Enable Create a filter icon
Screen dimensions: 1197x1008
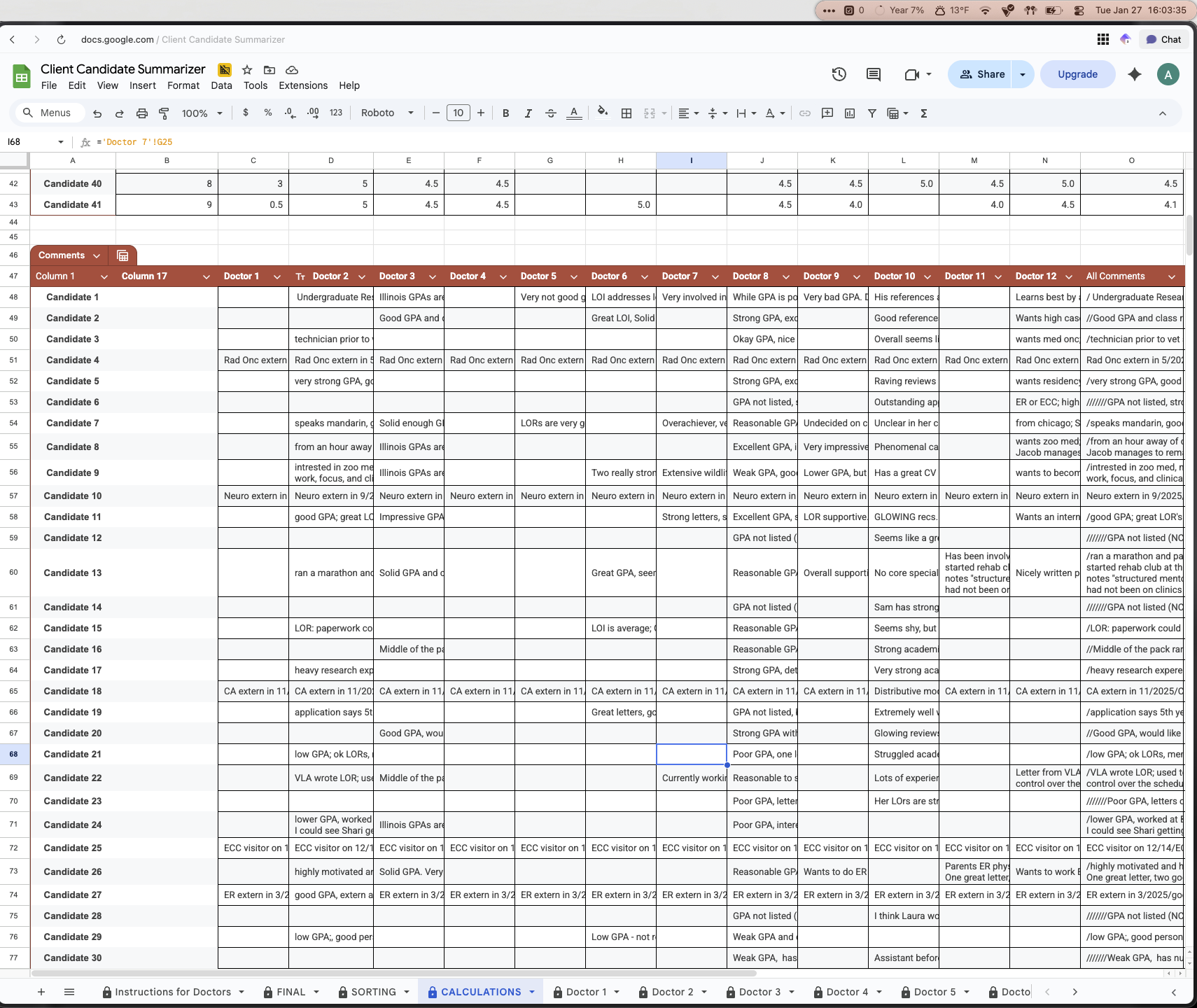coord(871,113)
